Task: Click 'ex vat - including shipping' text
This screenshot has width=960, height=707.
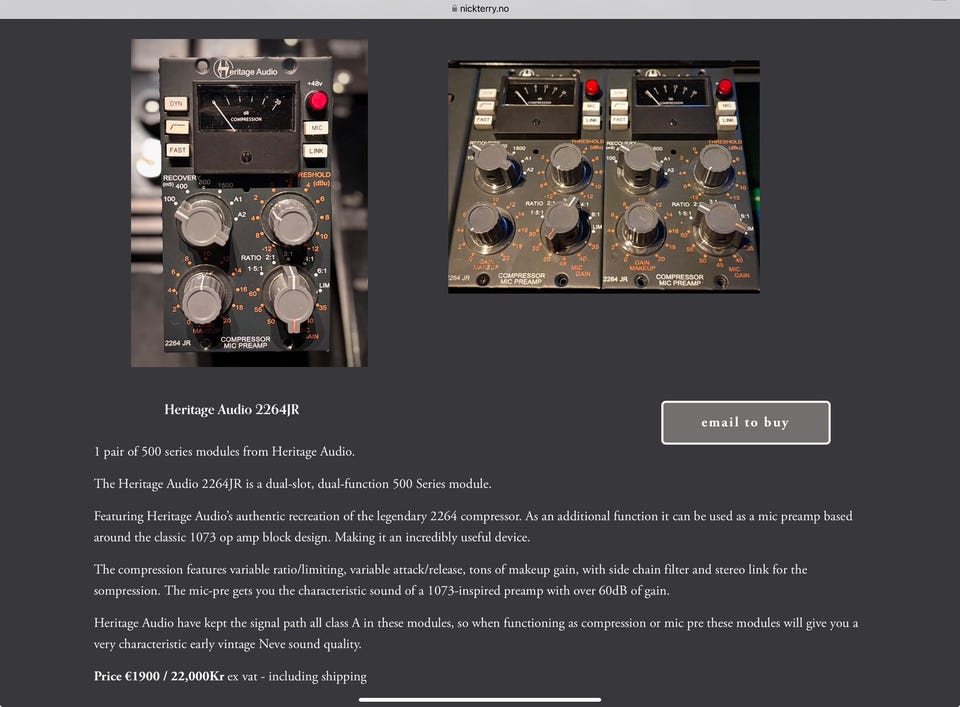Action: tap(297, 676)
